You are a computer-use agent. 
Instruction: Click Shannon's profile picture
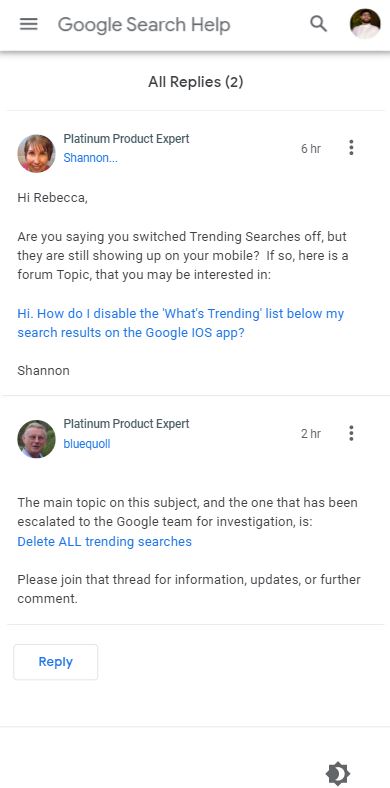[36, 153]
